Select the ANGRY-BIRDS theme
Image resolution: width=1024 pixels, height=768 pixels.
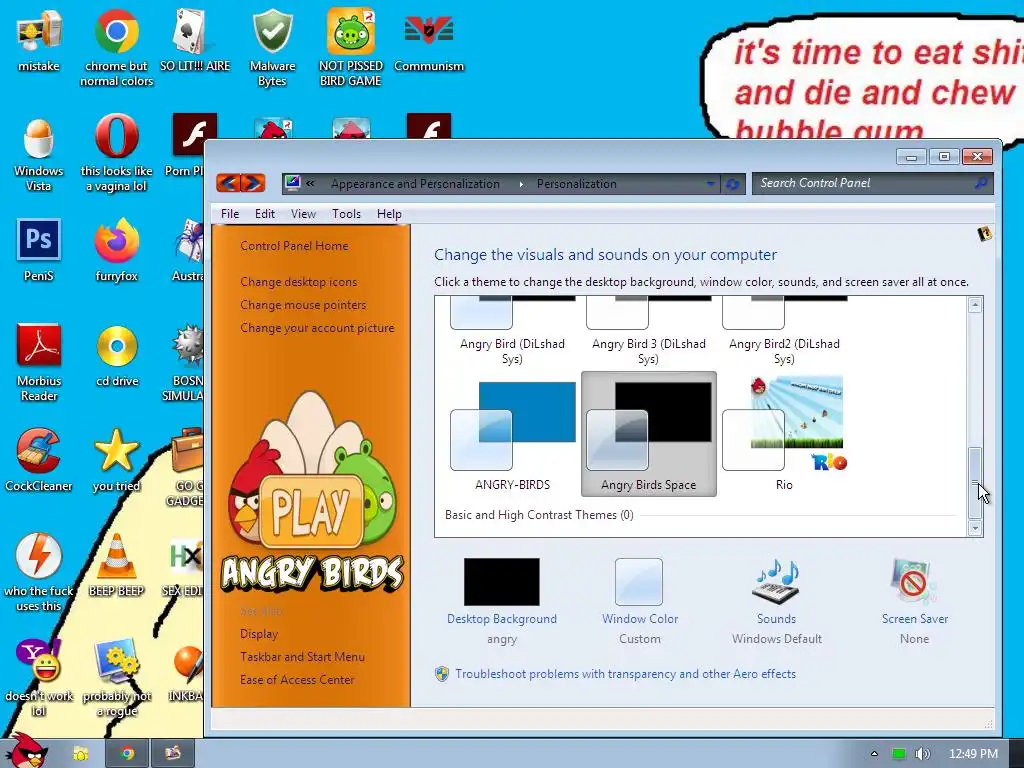click(x=513, y=434)
